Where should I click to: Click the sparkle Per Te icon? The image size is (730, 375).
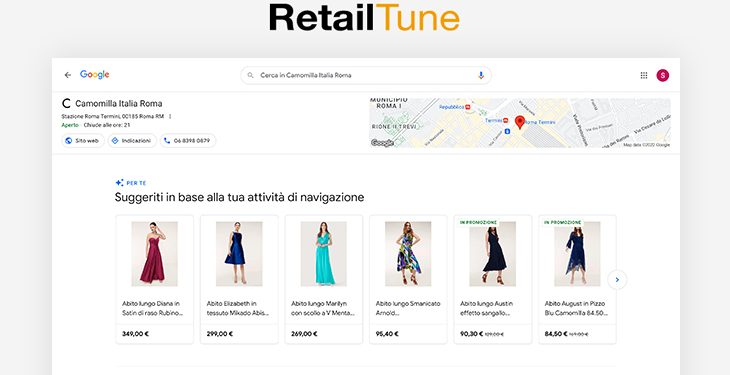[120, 183]
